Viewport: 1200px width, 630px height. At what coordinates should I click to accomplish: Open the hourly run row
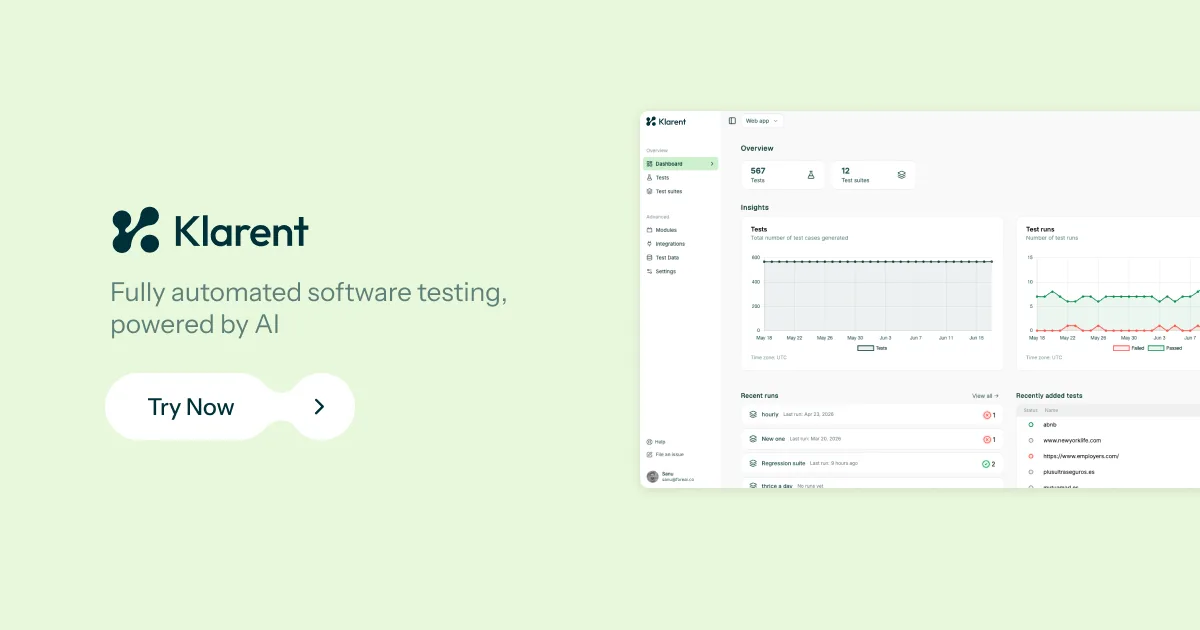[x=871, y=414]
